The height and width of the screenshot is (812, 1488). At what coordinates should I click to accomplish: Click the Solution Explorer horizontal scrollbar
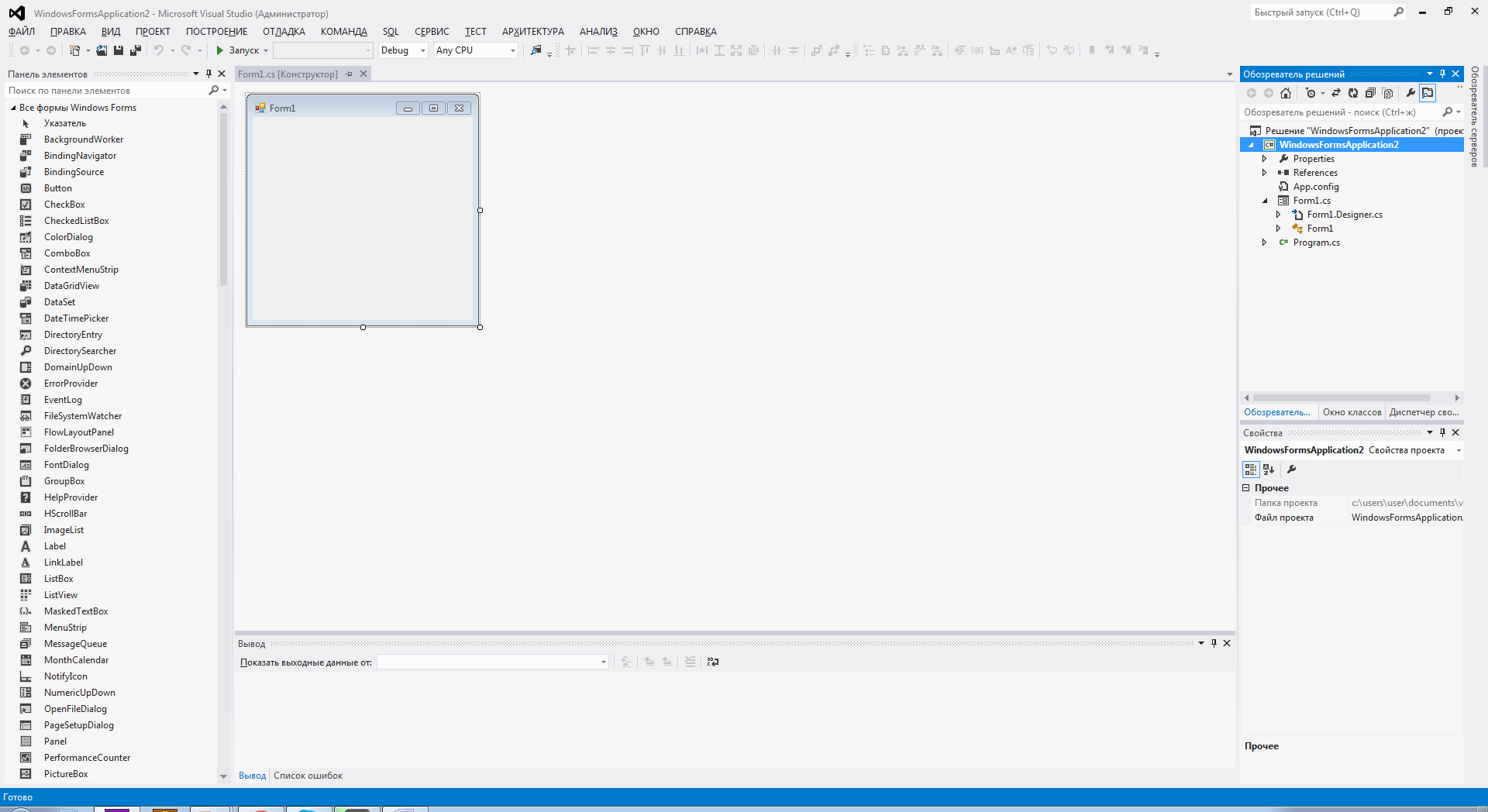point(1341,397)
